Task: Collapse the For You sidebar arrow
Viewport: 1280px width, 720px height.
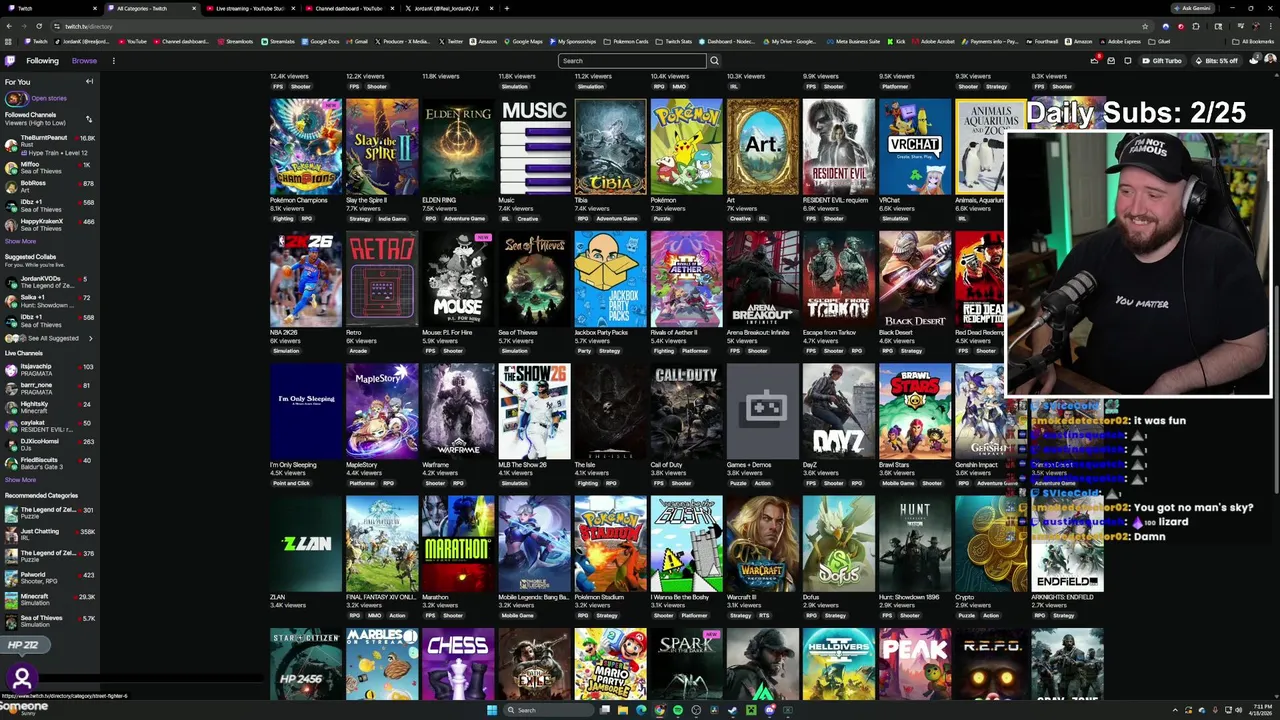Action: click(89, 81)
